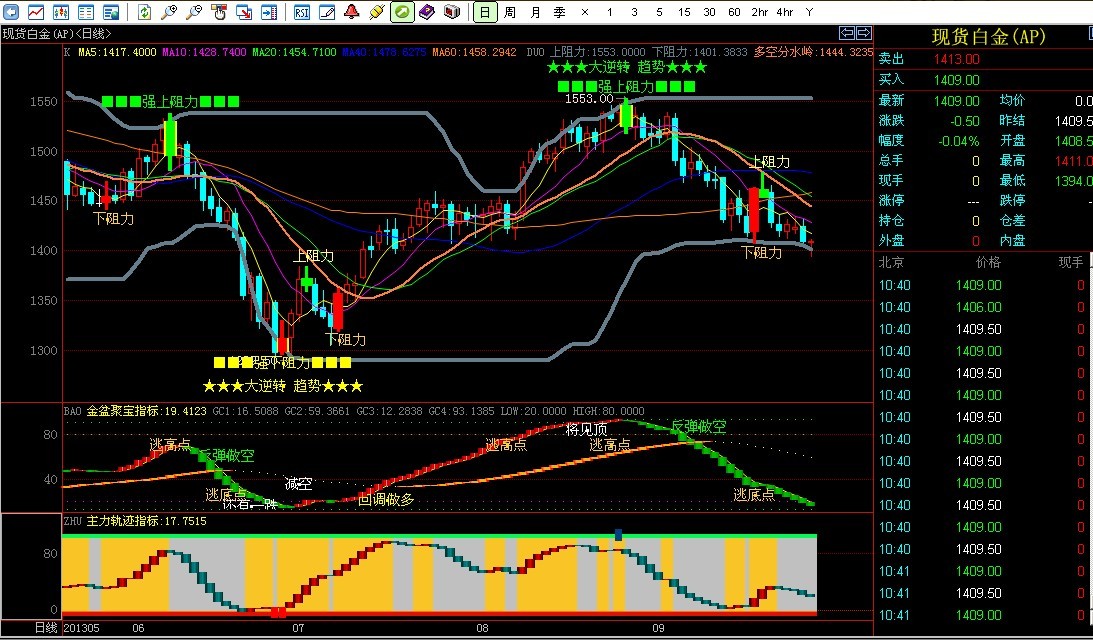
Task: Switch to the candlestick chart icon
Action: click(x=61, y=12)
